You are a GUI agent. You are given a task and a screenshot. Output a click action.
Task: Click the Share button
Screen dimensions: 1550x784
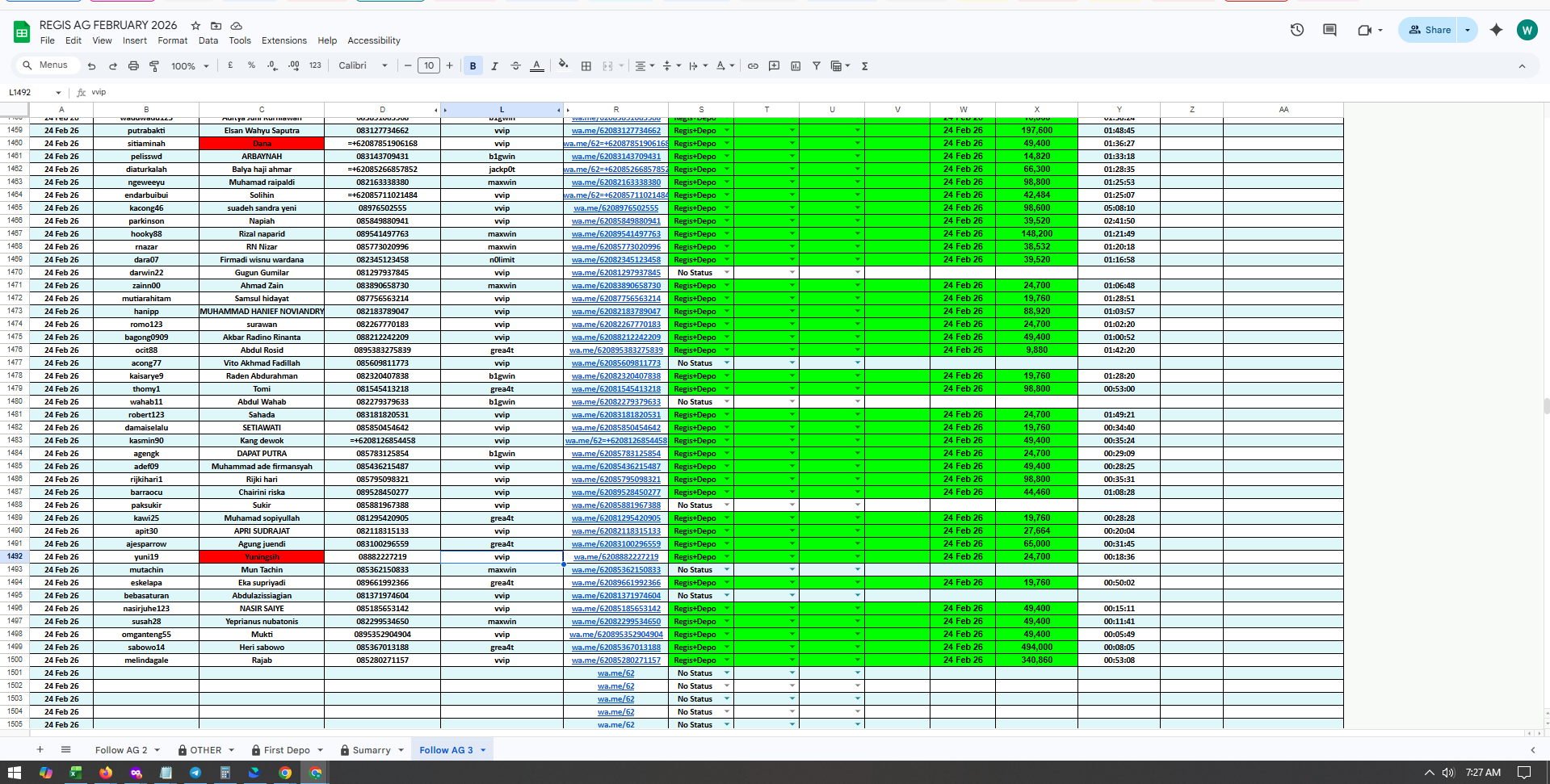[x=1429, y=30]
